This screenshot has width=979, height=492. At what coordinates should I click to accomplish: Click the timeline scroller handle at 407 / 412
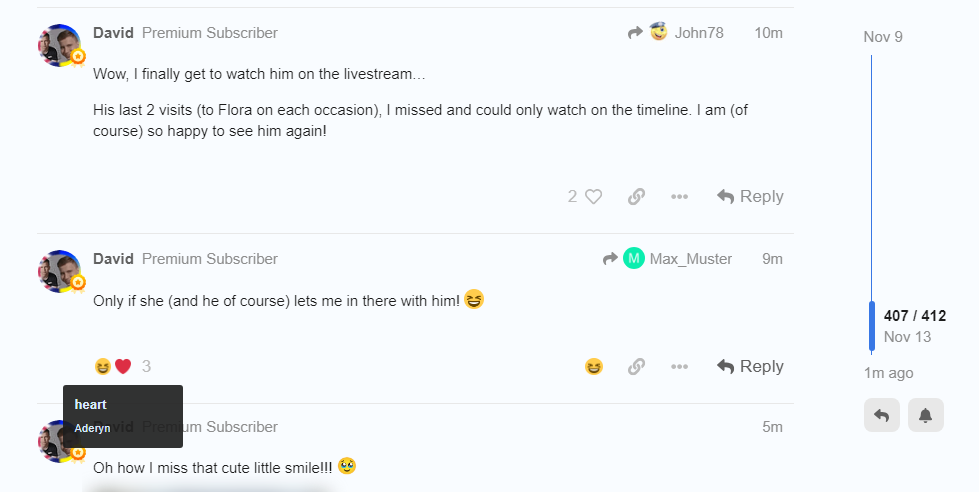tap(872, 326)
